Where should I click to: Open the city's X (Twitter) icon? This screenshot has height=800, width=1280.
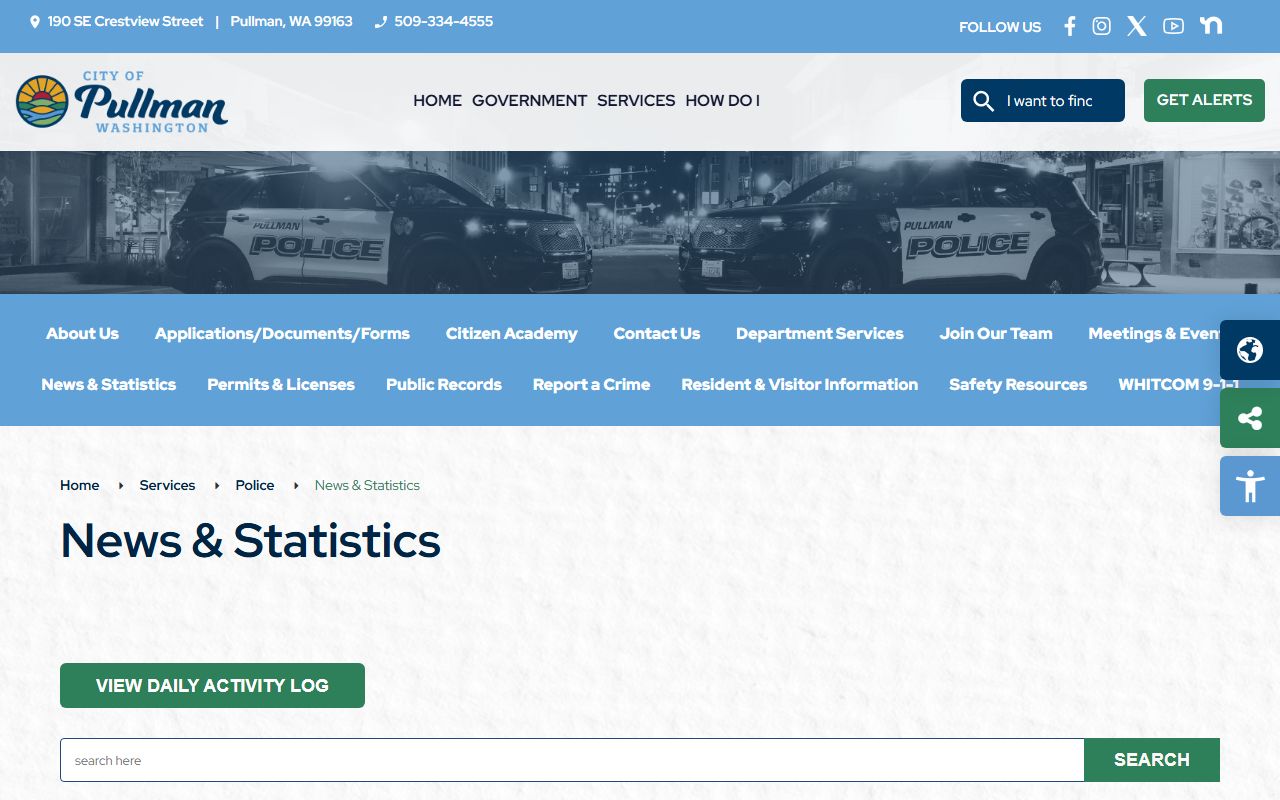(x=1137, y=26)
